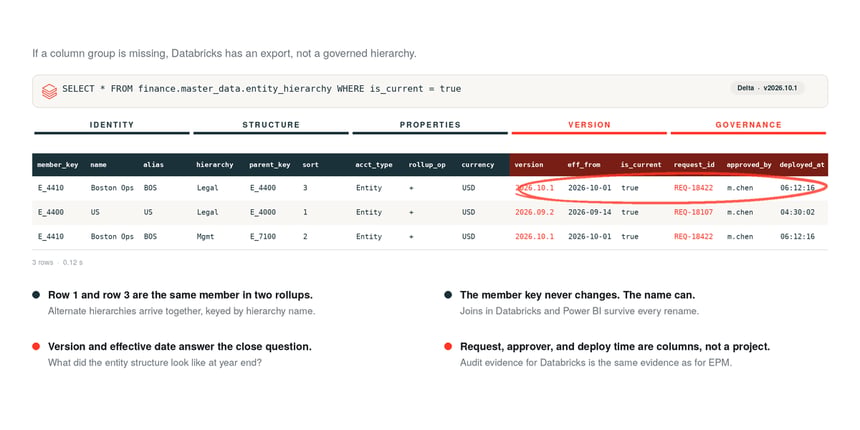Click 'Version and effective date answer' heading
This screenshot has width=860, height=430.
click(x=180, y=347)
